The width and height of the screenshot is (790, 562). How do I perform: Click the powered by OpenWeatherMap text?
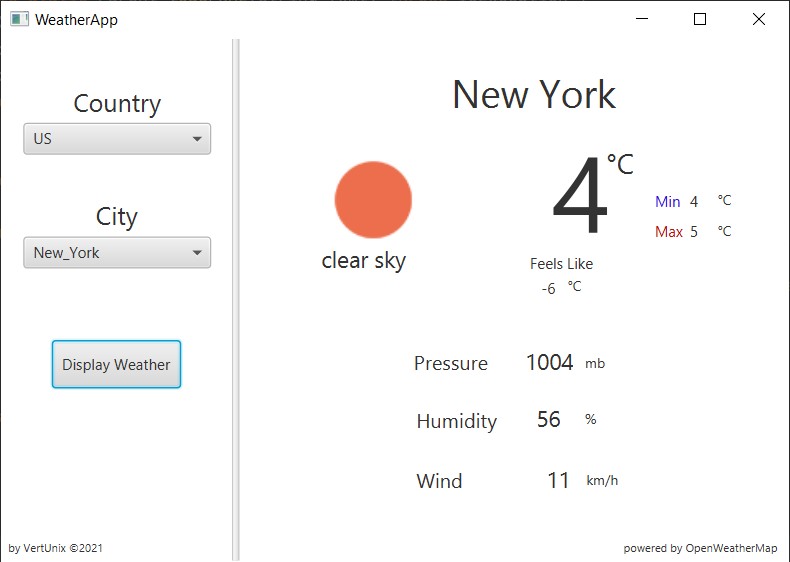click(x=700, y=548)
